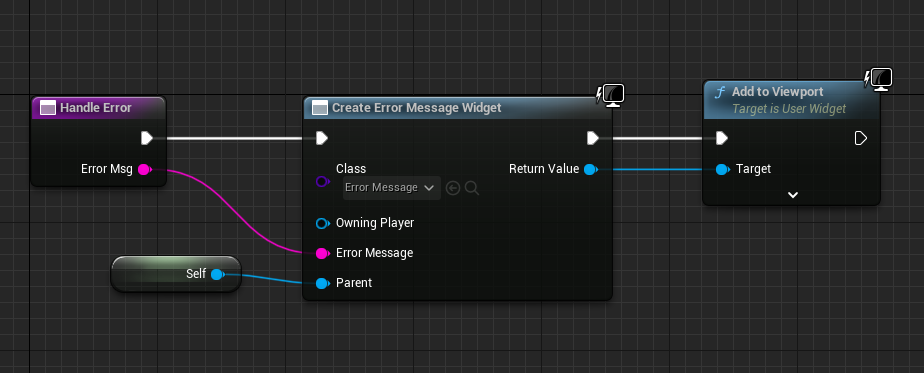Click the Error Message label above Parent
This screenshot has height=373, width=924.
pos(374,253)
